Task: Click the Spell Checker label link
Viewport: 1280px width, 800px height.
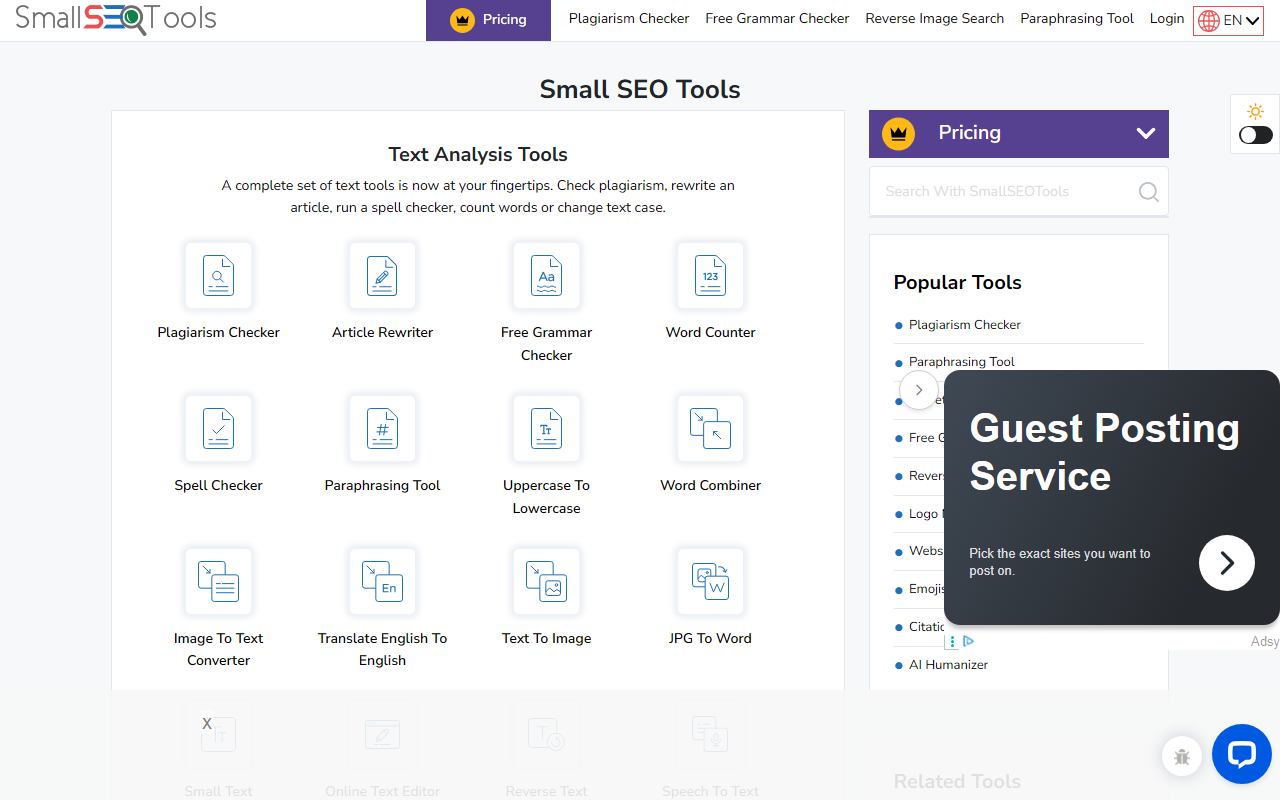Action: (218, 485)
